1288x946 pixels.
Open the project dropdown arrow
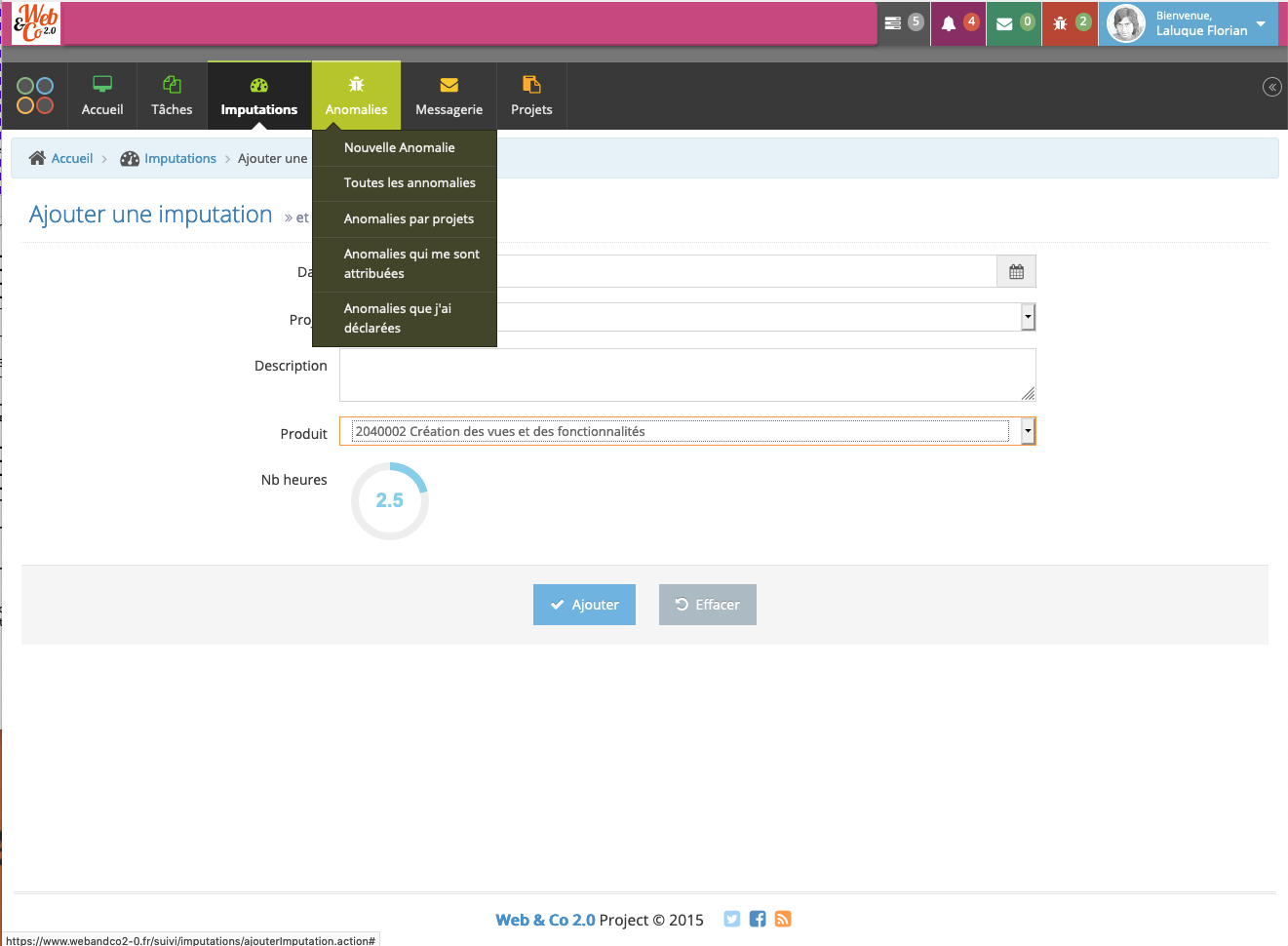(x=1028, y=317)
